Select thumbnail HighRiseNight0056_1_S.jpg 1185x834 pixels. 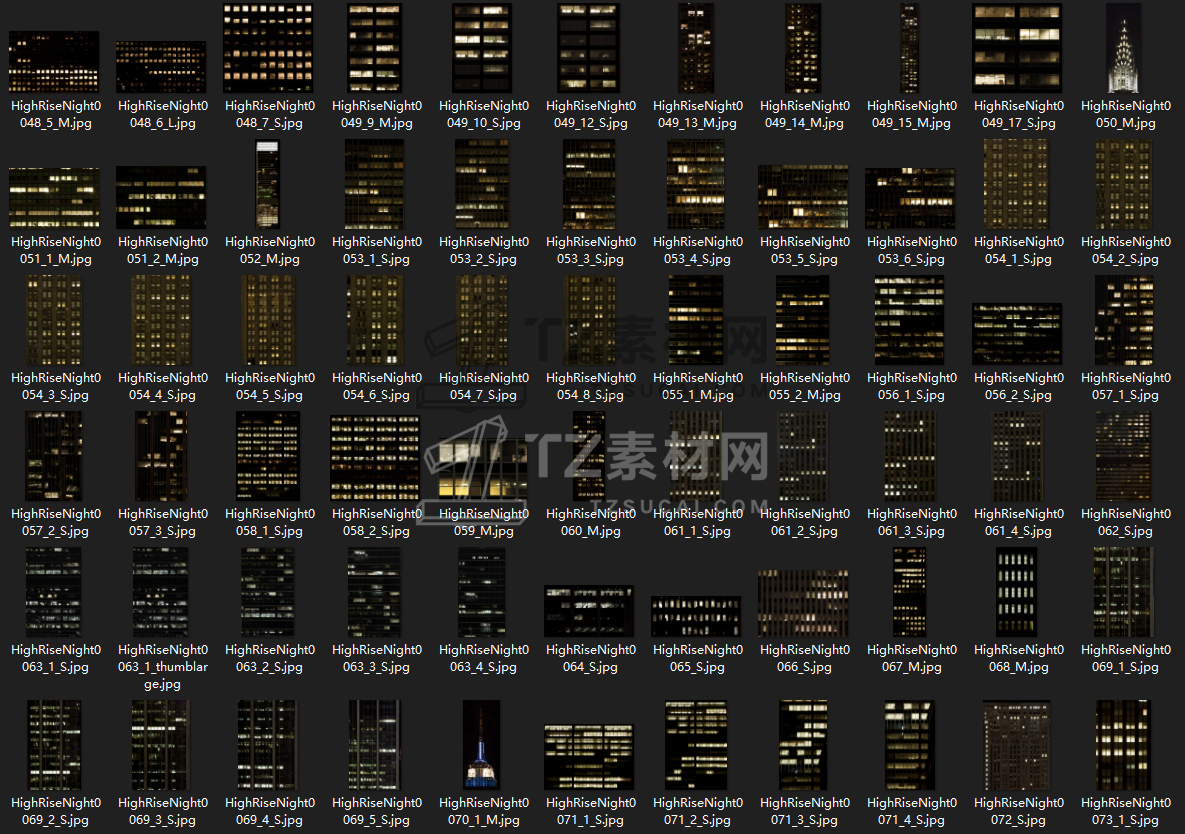(x=910, y=320)
